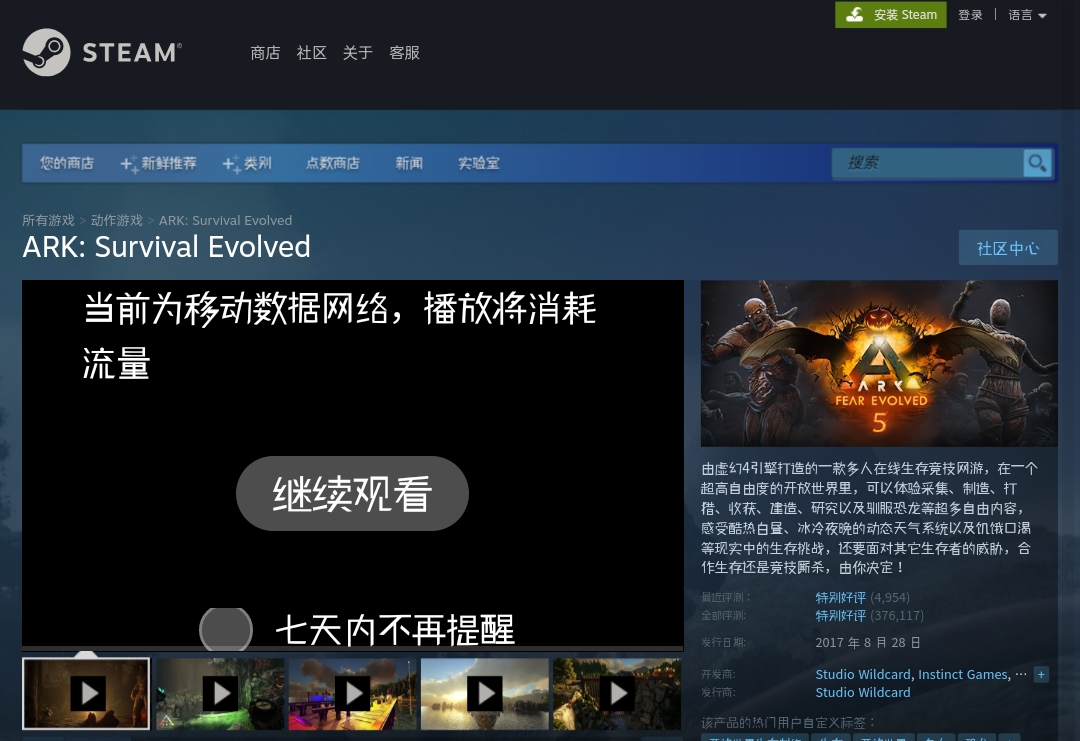
Task: Open the 商店 menu in the header
Action: pos(265,53)
